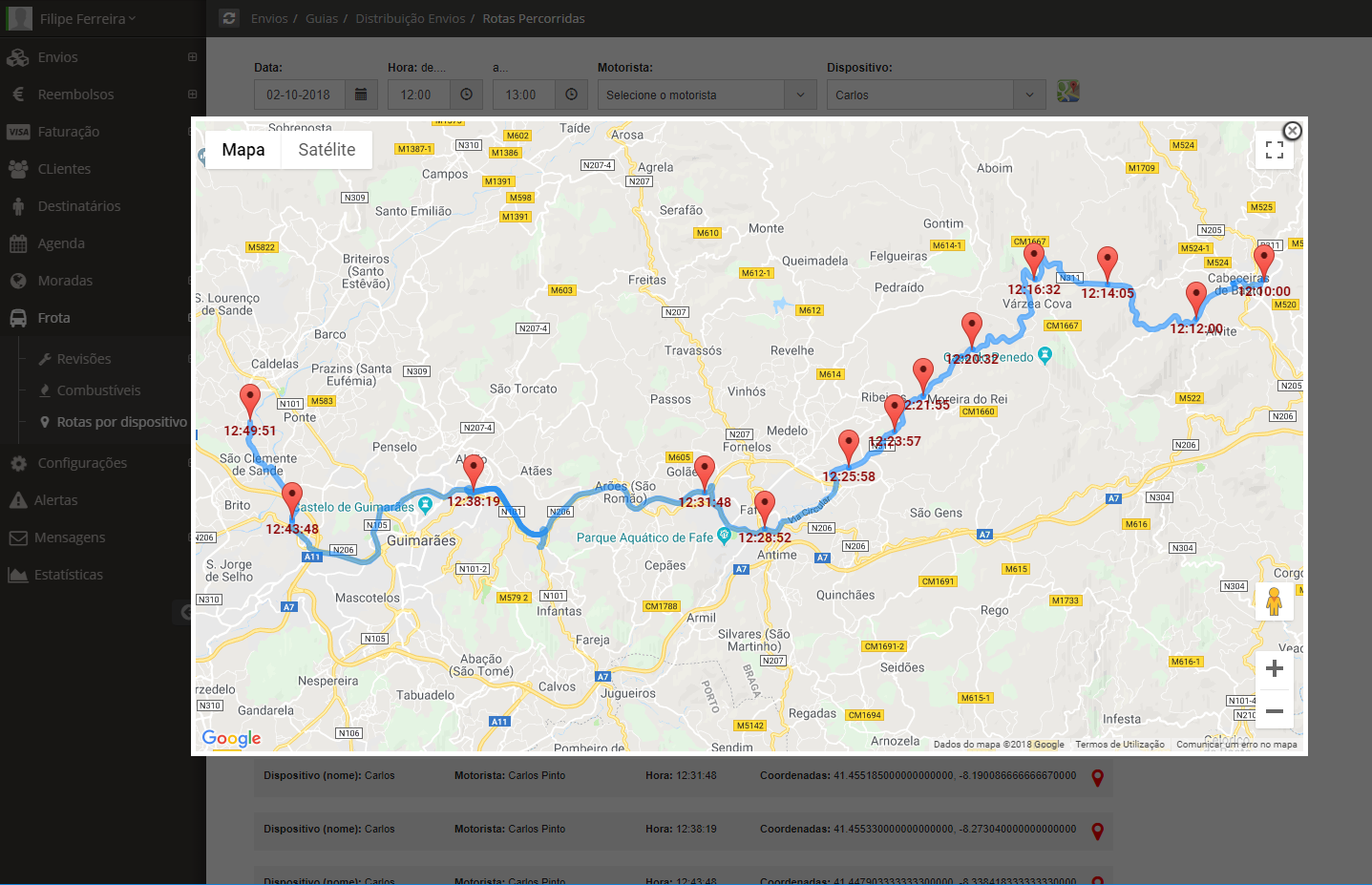This screenshot has width=1372, height=885.
Task: Click the refresh icon in breadcrumb bar
Action: (229, 18)
